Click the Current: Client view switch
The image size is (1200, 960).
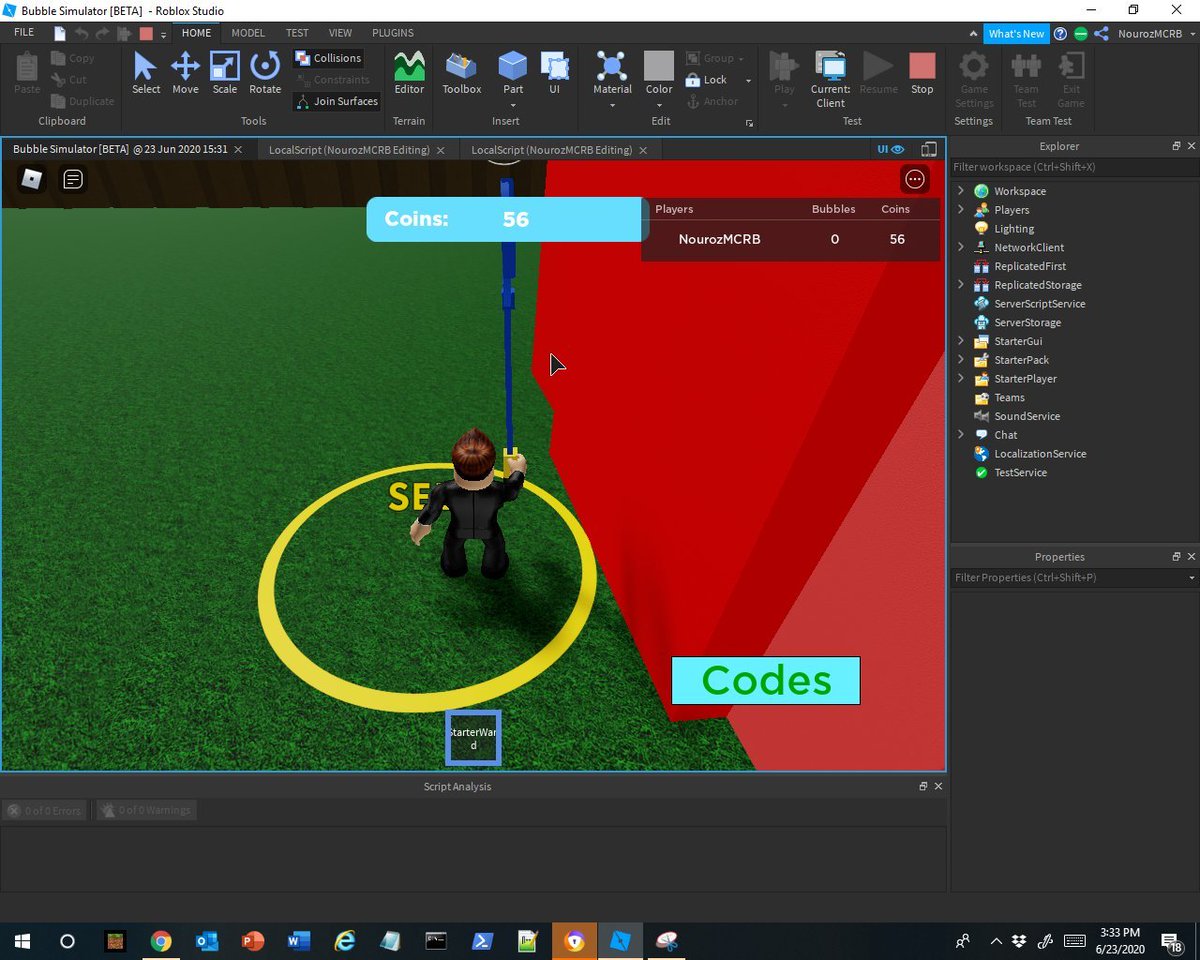[x=830, y=80]
